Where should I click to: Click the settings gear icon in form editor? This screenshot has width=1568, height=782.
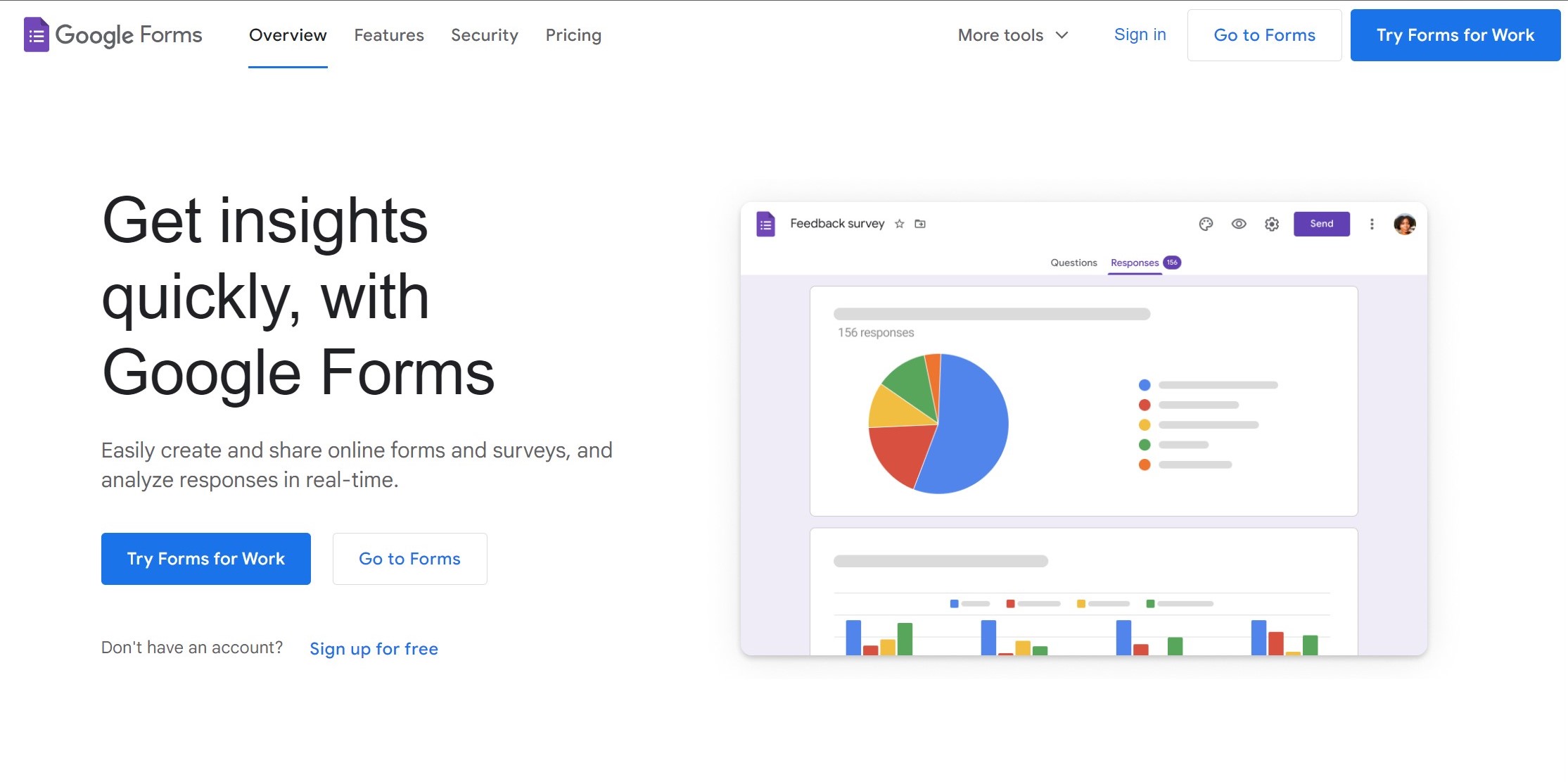click(1272, 223)
